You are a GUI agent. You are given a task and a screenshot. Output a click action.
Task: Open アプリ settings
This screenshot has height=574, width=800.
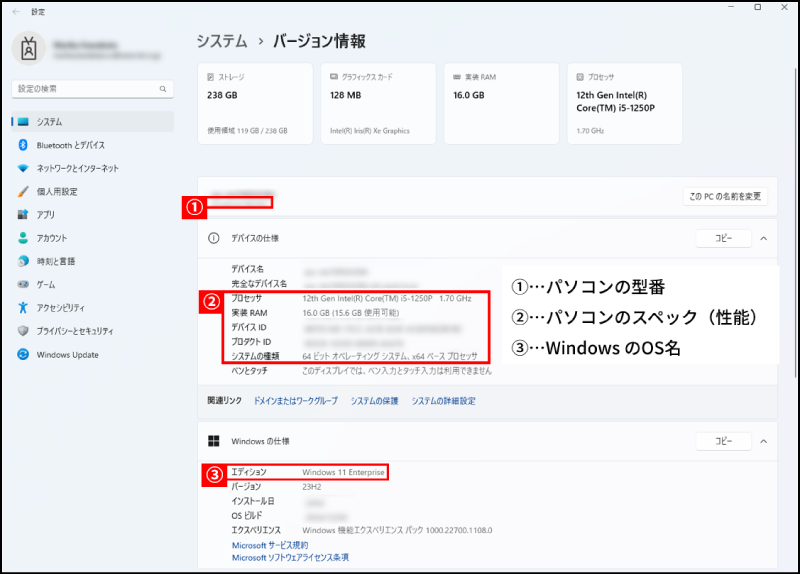[93, 214]
